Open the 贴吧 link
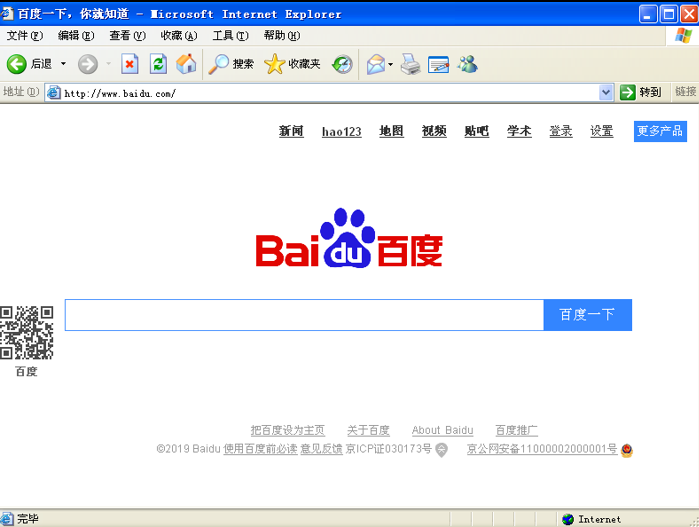 pos(477,132)
